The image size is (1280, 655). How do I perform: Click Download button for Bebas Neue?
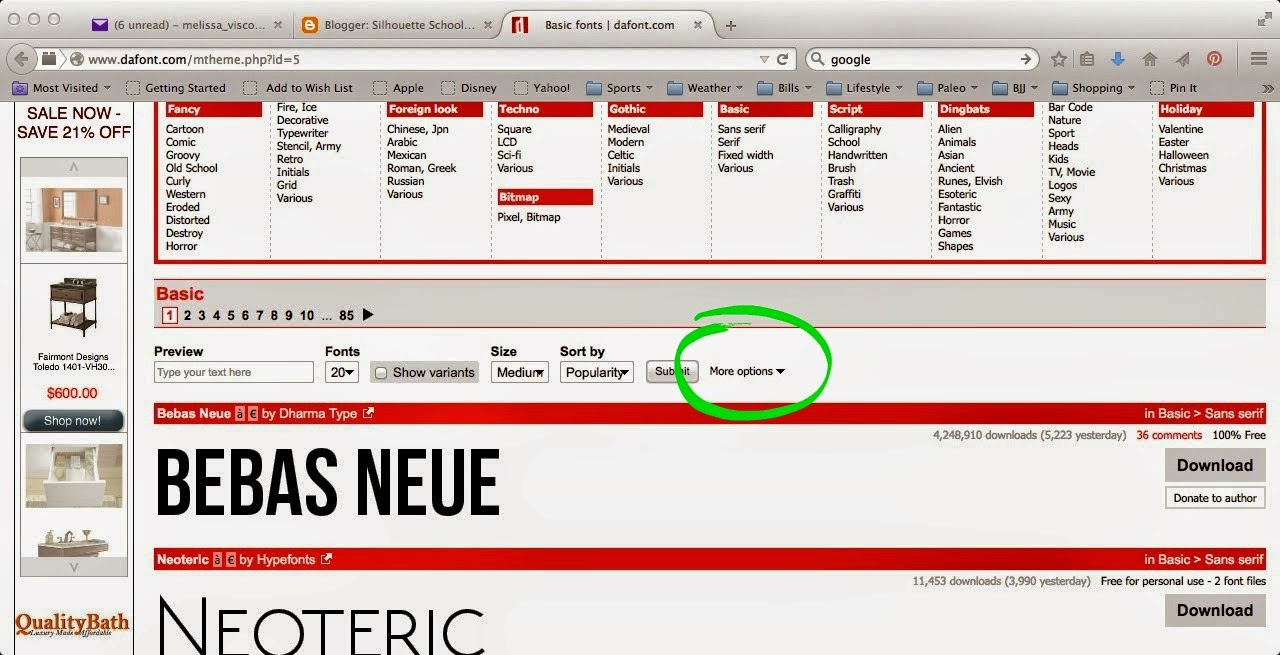tap(1215, 465)
